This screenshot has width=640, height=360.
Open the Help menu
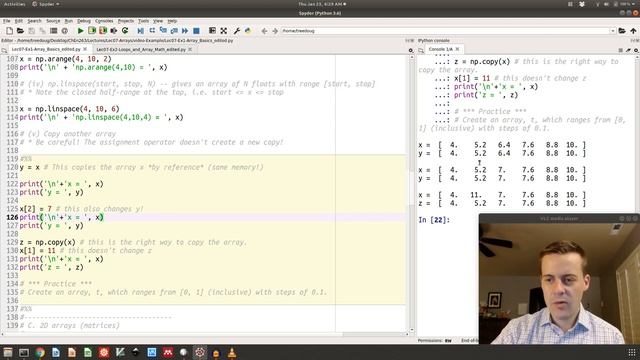point(172,21)
